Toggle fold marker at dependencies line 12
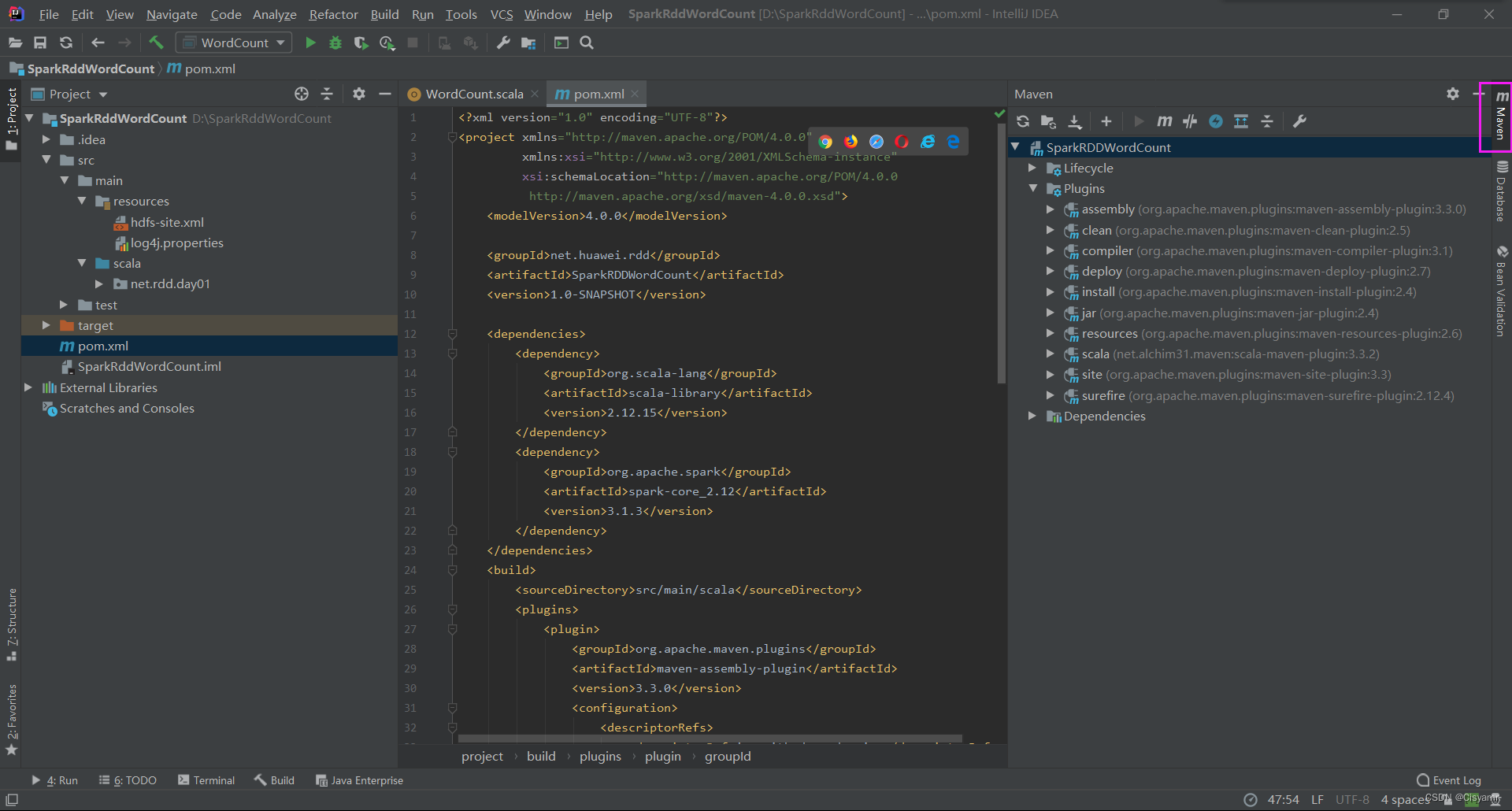This screenshot has height=811, width=1512. coord(452,334)
